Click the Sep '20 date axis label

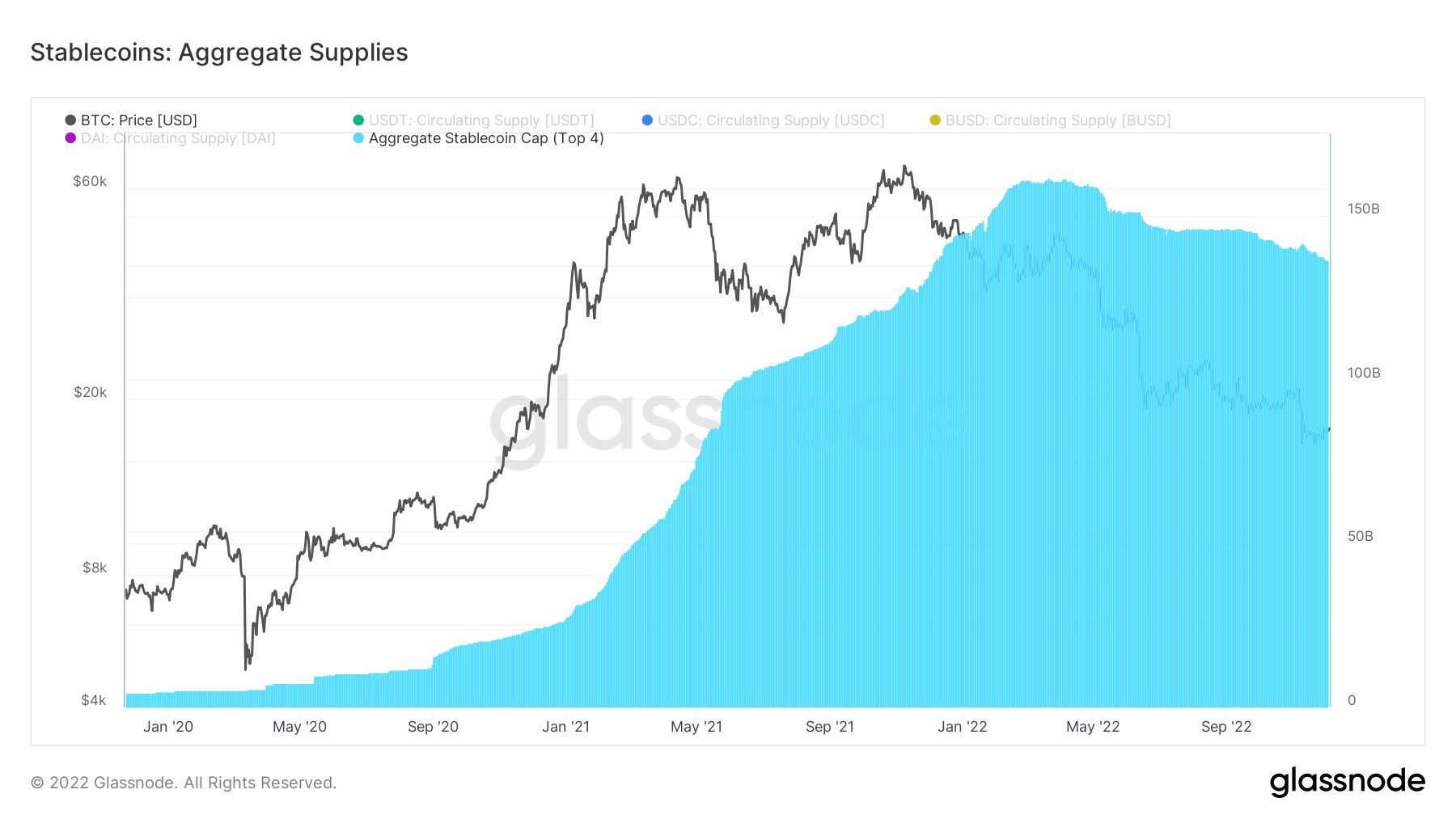[433, 727]
